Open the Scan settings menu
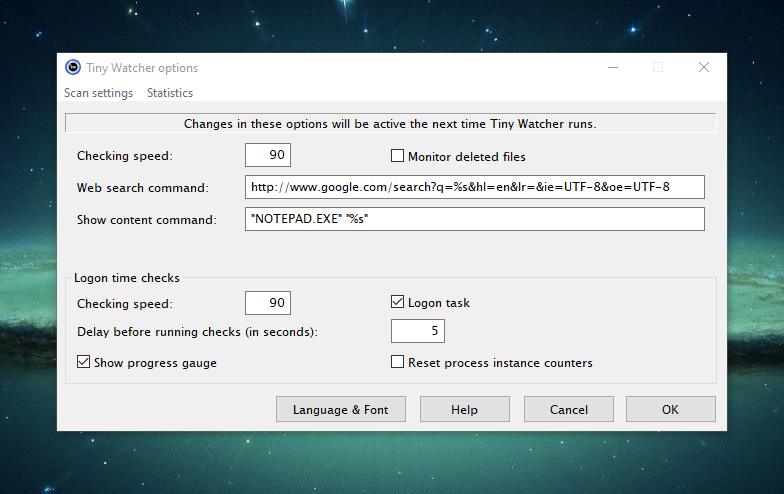Screen dimensions: 784x494 98,93
